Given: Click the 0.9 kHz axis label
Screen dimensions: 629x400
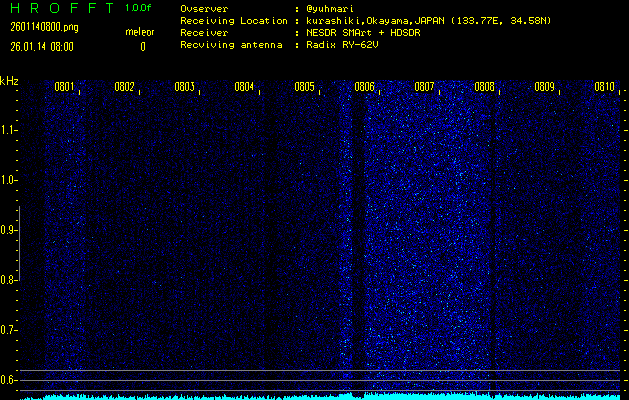Looking at the screenshot, I should point(7,230).
